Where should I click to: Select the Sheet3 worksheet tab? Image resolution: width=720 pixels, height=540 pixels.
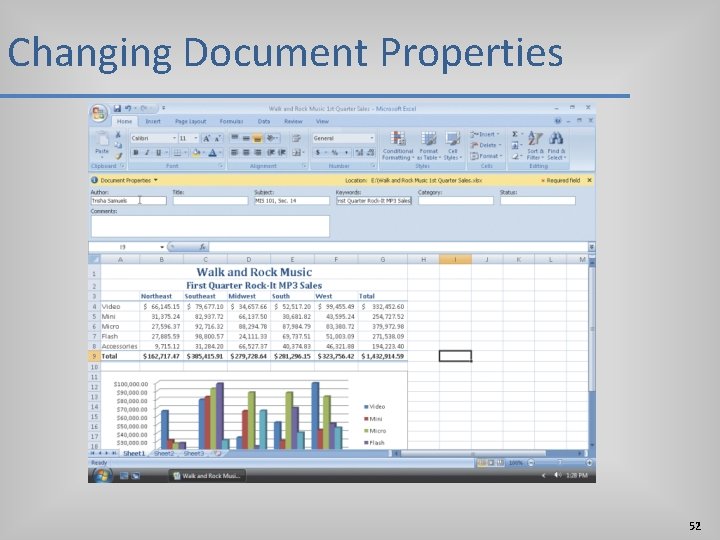click(x=193, y=453)
